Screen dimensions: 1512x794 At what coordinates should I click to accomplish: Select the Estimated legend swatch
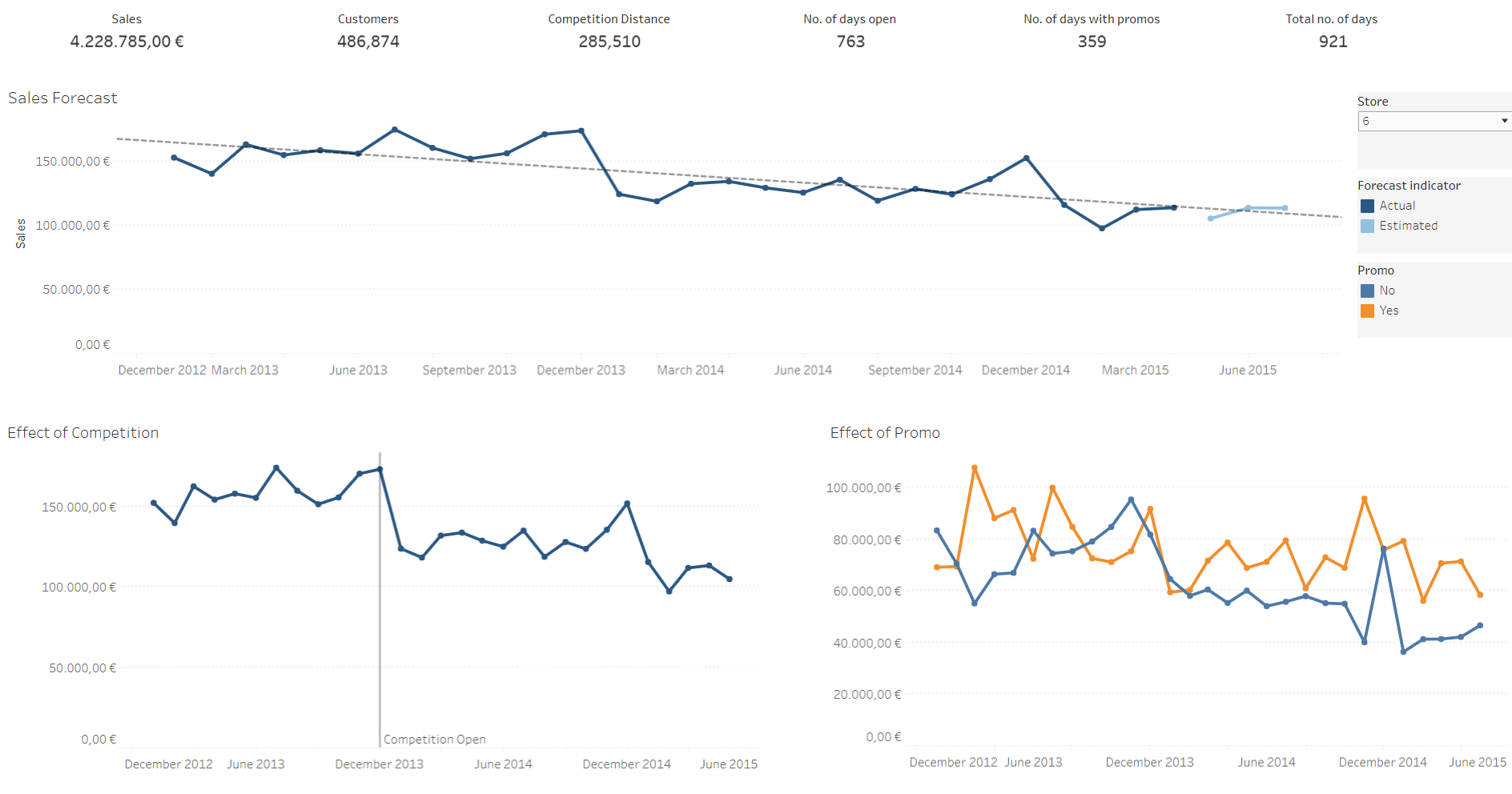click(1367, 226)
